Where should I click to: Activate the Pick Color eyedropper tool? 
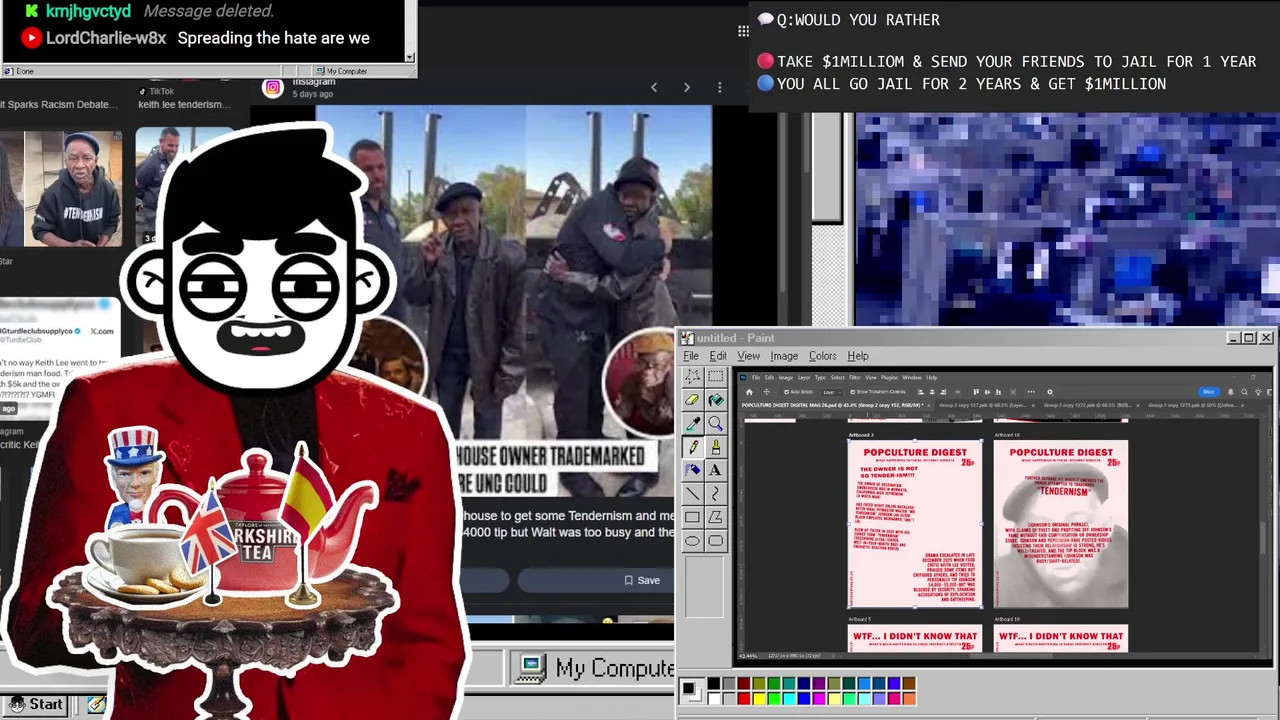692,424
